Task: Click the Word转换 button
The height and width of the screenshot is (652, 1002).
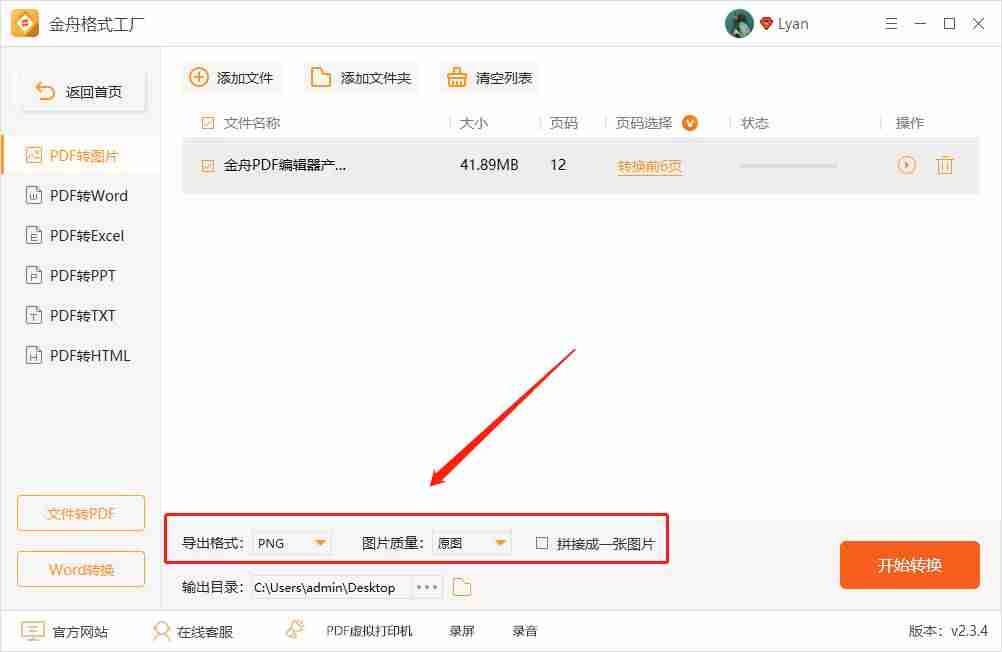Action: [81, 569]
